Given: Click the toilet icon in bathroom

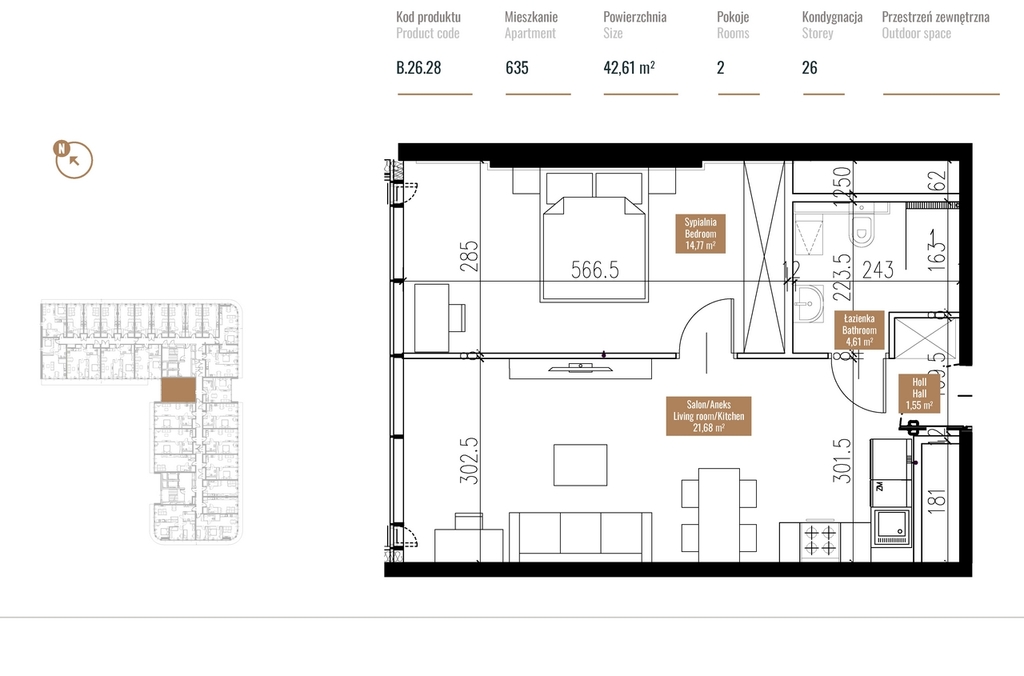Looking at the screenshot, I should coord(862,225).
